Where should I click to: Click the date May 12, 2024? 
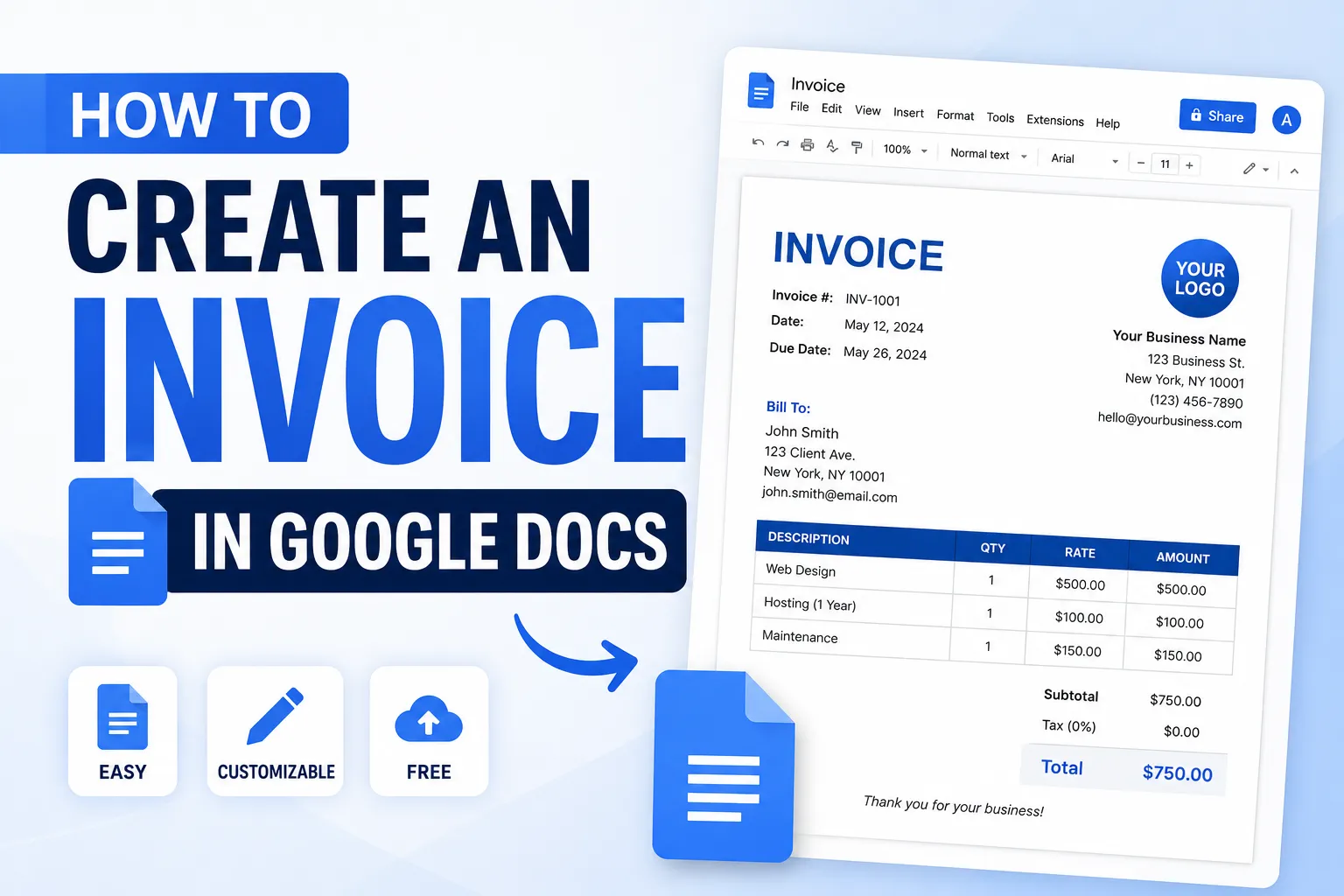coord(884,326)
